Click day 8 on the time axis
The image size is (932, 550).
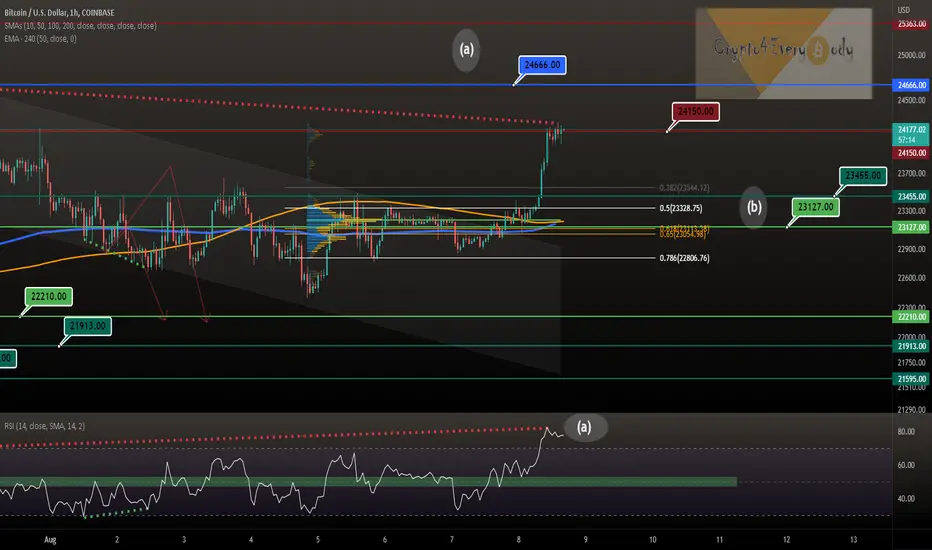[x=518, y=540]
